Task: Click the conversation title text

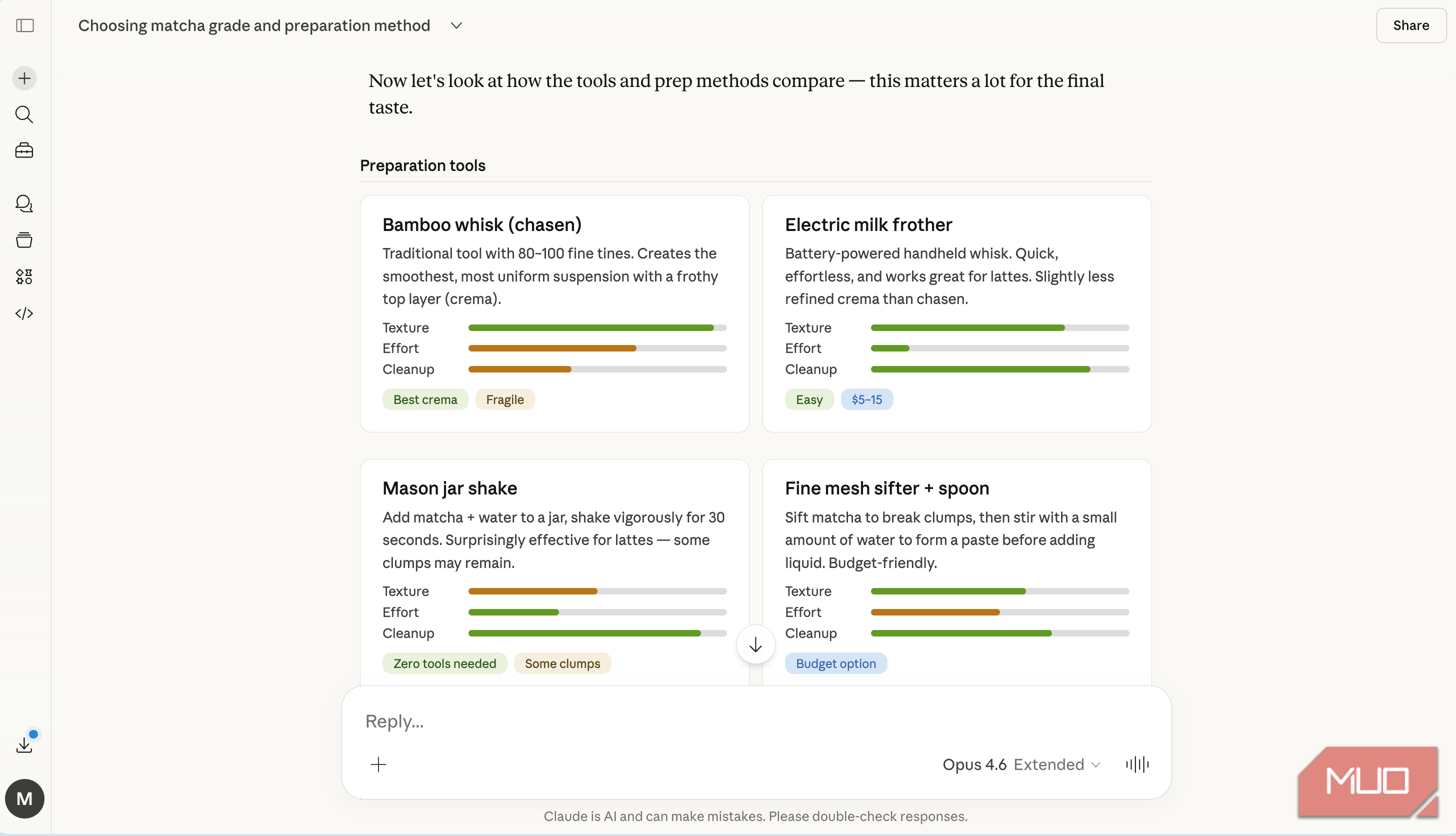Action: (x=254, y=25)
